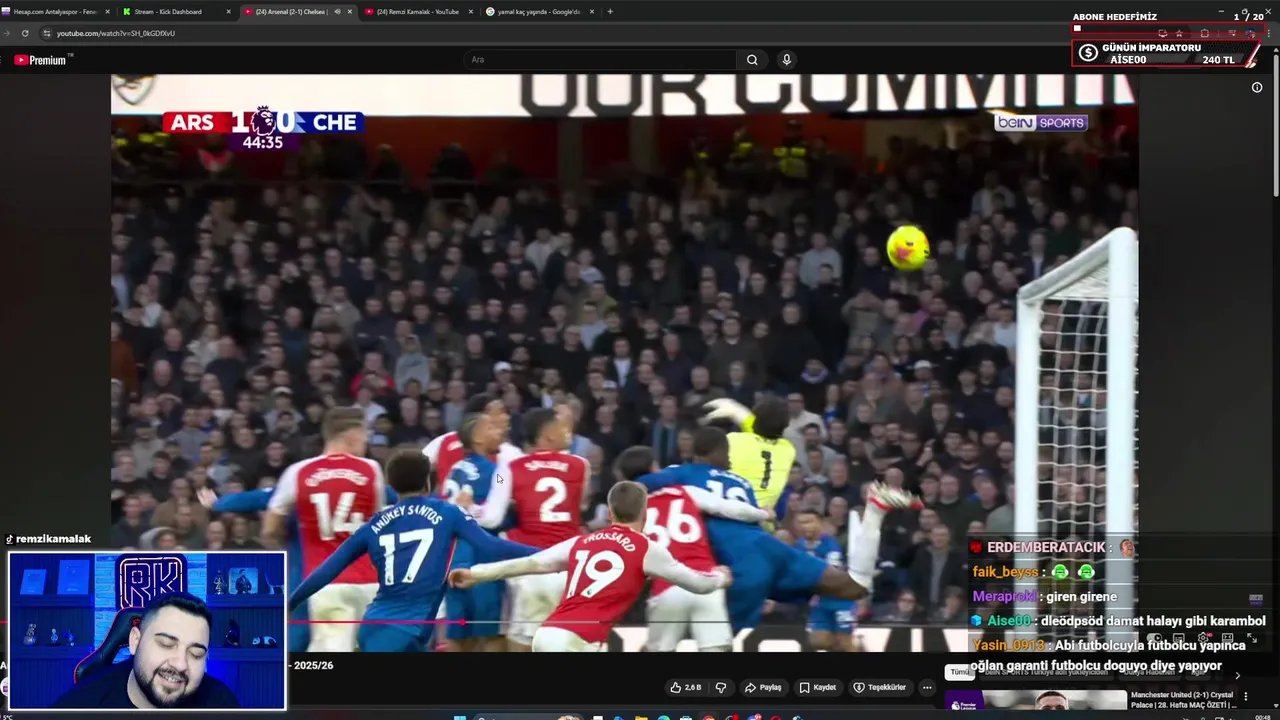The height and width of the screenshot is (720, 1280).
Task: Reload the YouTube page
Action: coord(25,33)
